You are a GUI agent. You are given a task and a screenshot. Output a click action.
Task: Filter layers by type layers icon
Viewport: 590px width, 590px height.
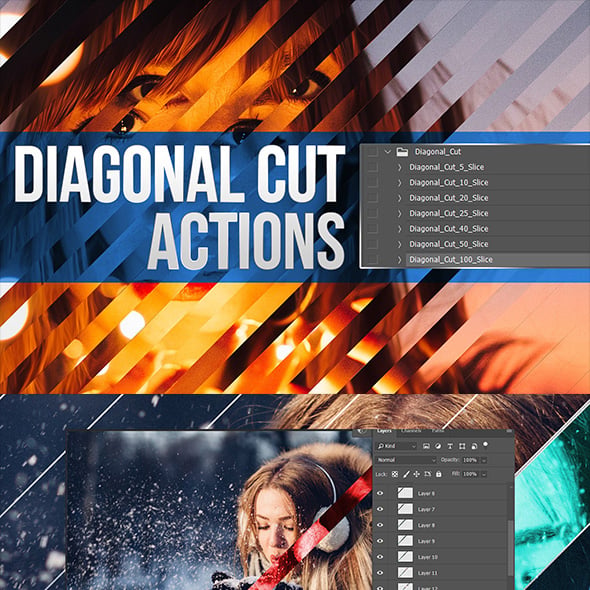click(x=450, y=446)
